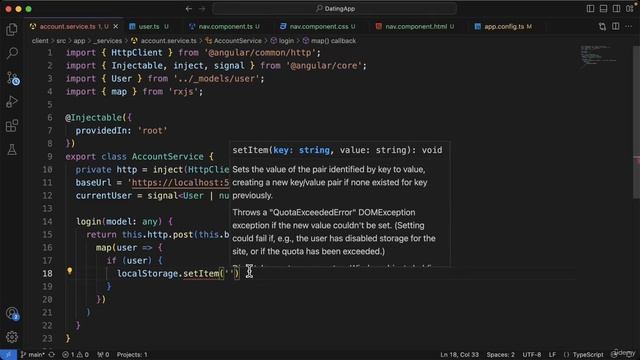Change end of line sequence LF
Viewport: 640px width, 360px height.
(x=552, y=355)
